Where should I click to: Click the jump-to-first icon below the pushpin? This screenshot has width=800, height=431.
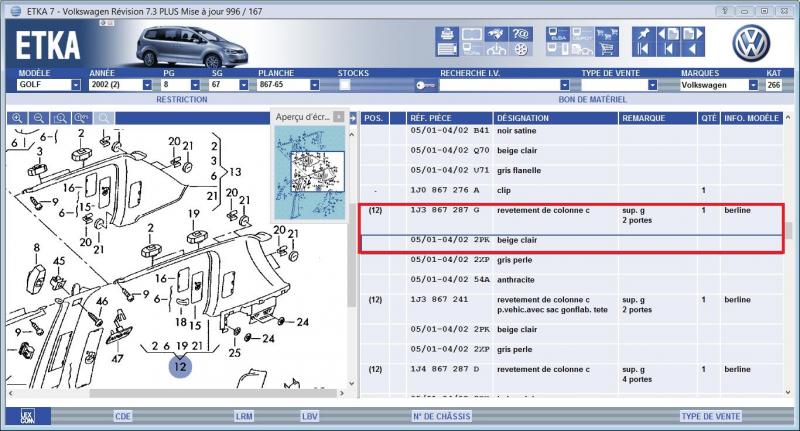click(x=643, y=49)
